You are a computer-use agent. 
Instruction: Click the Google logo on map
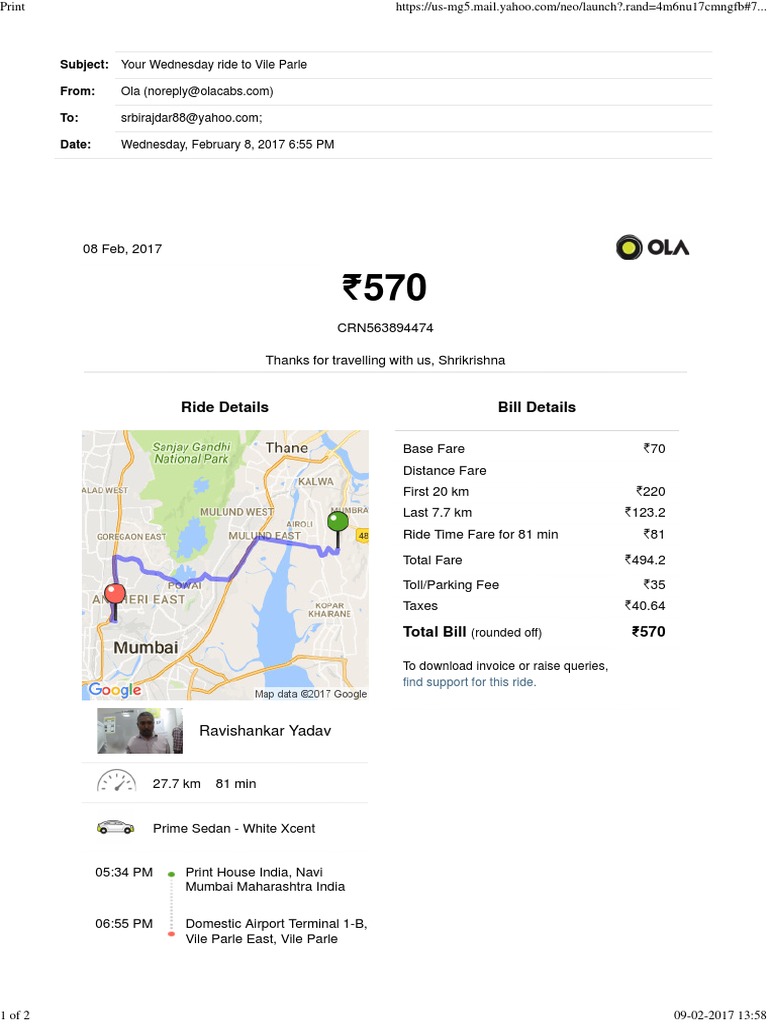(114, 690)
